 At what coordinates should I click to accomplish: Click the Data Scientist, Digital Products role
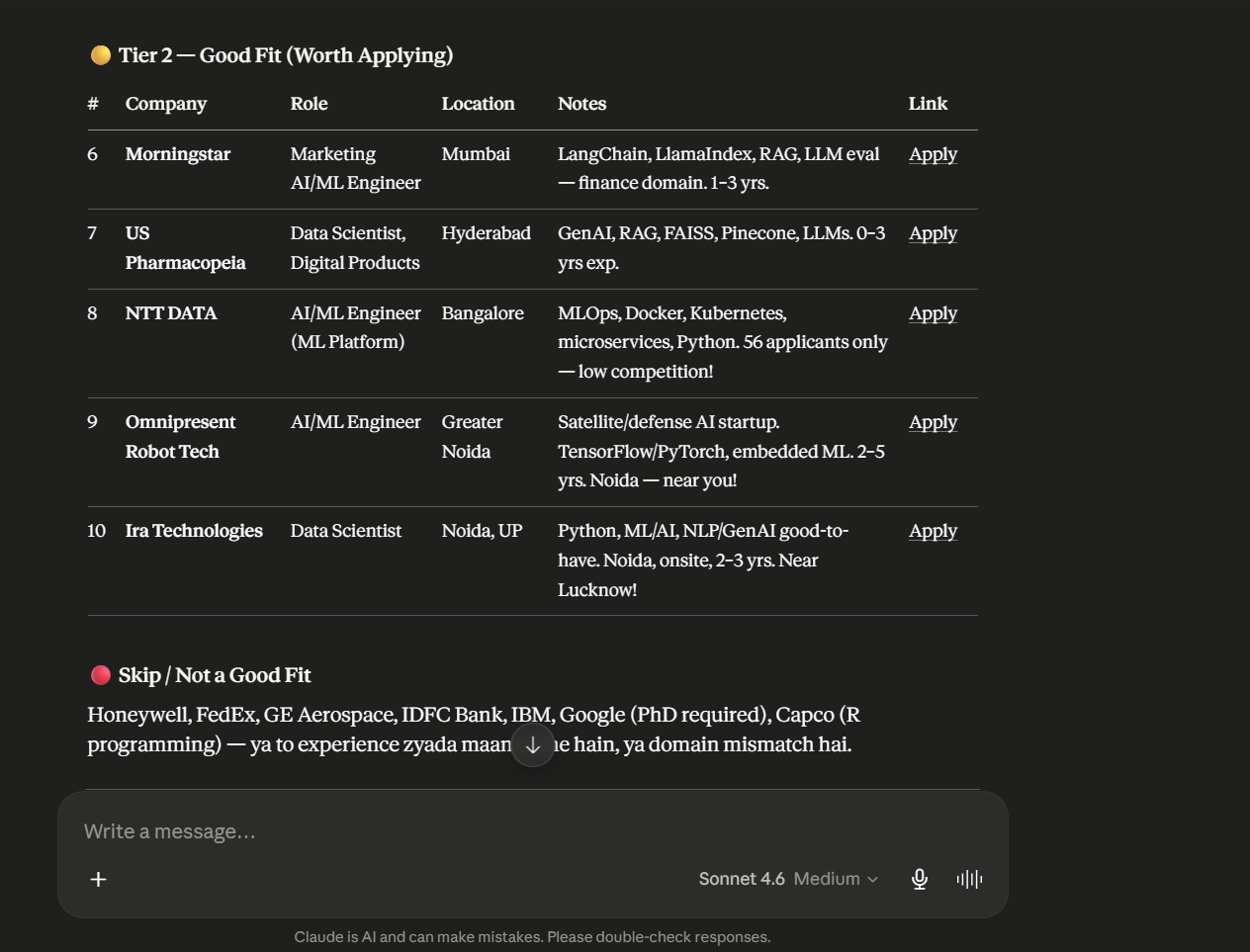[355, 248]
